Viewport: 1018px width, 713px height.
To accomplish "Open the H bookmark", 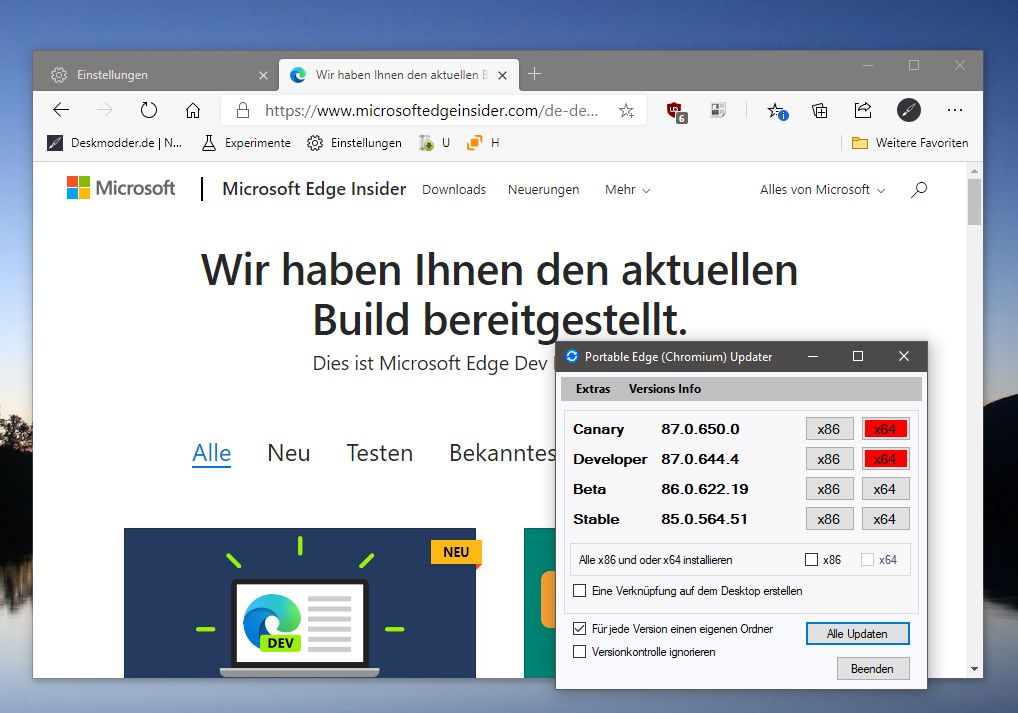I will click(483, 143).
